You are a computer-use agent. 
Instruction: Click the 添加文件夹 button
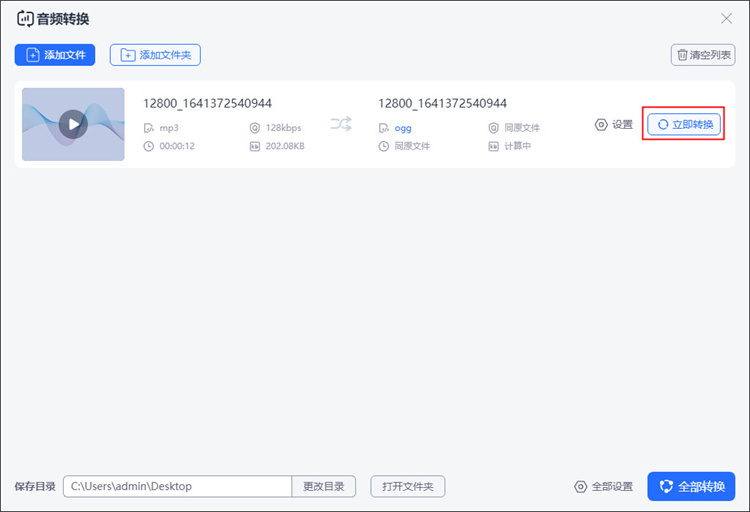(155, 55)
